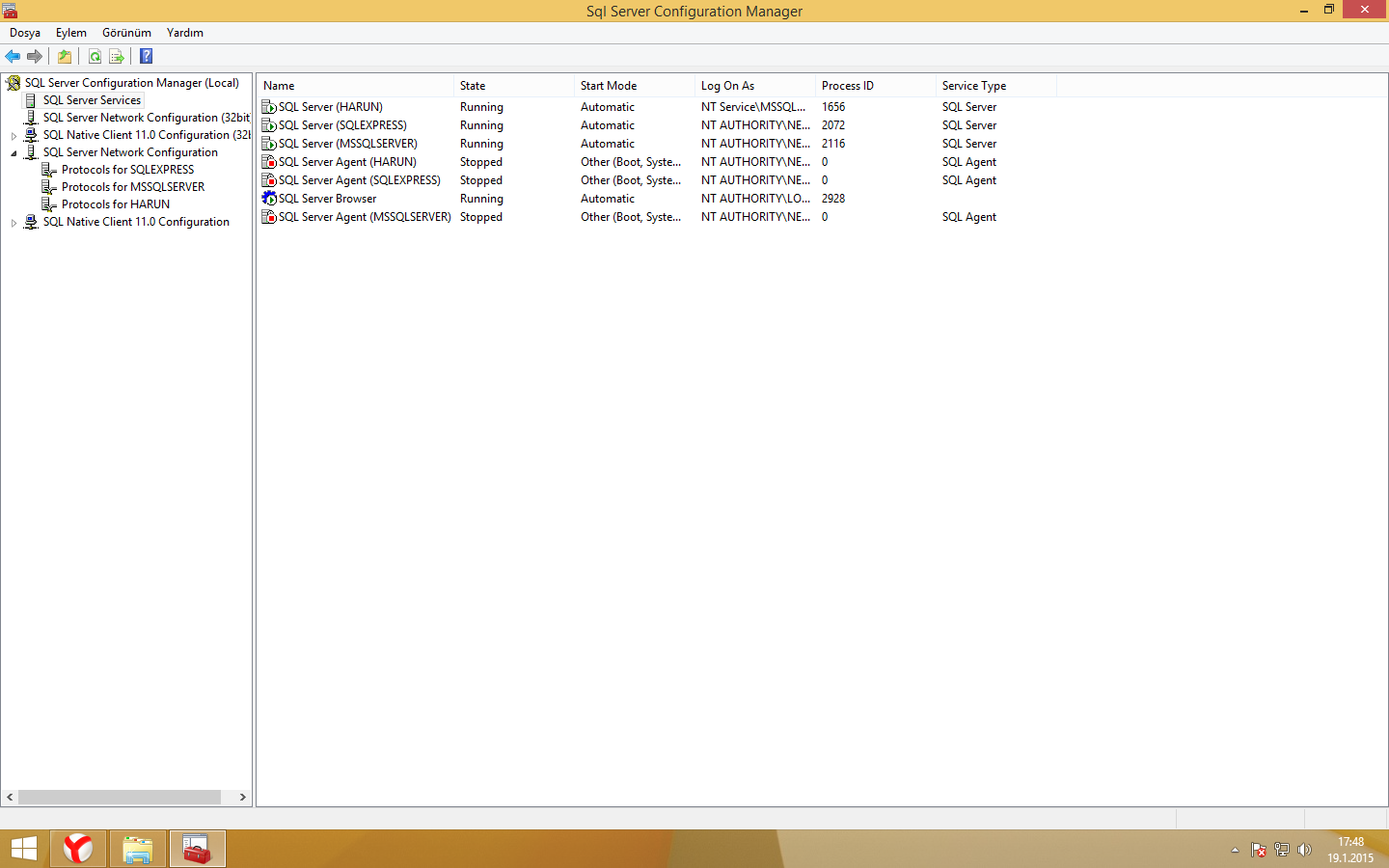Click the SQL Server (HARUN) service icon
This screenshot has height=868, width=1389.
[269, 107]
